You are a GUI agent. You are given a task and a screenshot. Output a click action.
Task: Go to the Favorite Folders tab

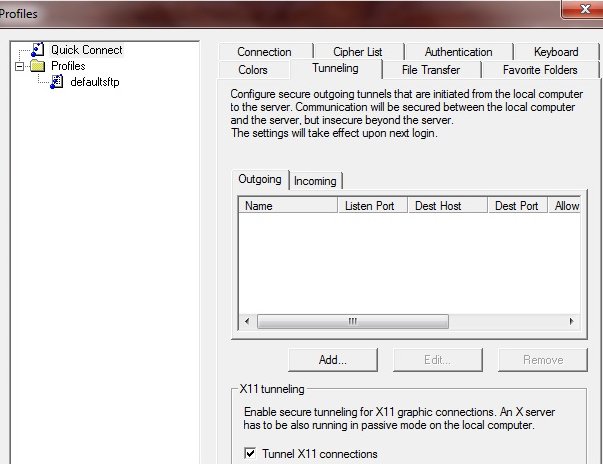540,70
